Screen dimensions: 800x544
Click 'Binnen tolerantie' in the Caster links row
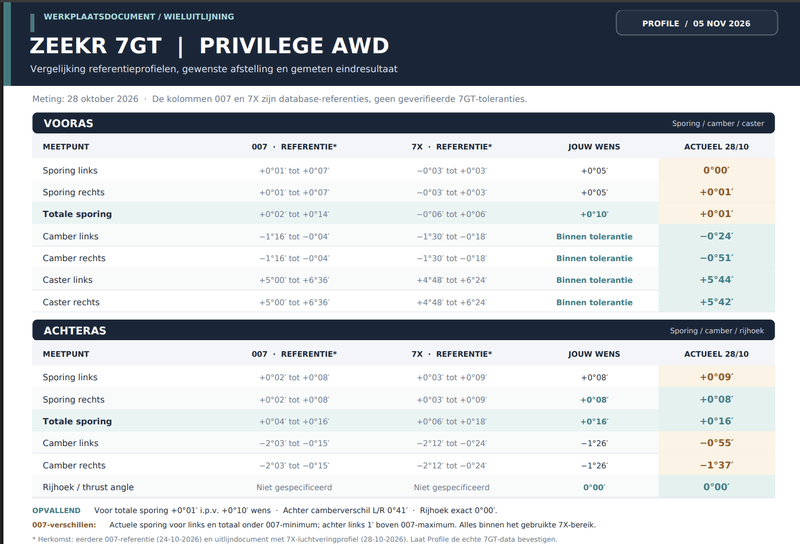click(594, 280)
